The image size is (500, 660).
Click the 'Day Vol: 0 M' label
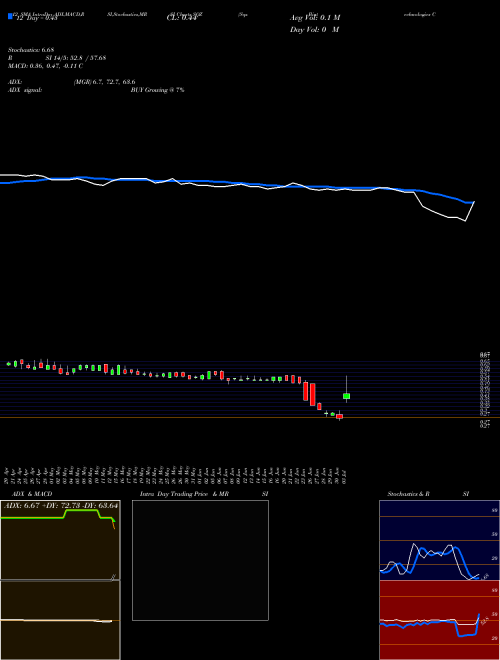pyautogui.click(x=314, y=30)
